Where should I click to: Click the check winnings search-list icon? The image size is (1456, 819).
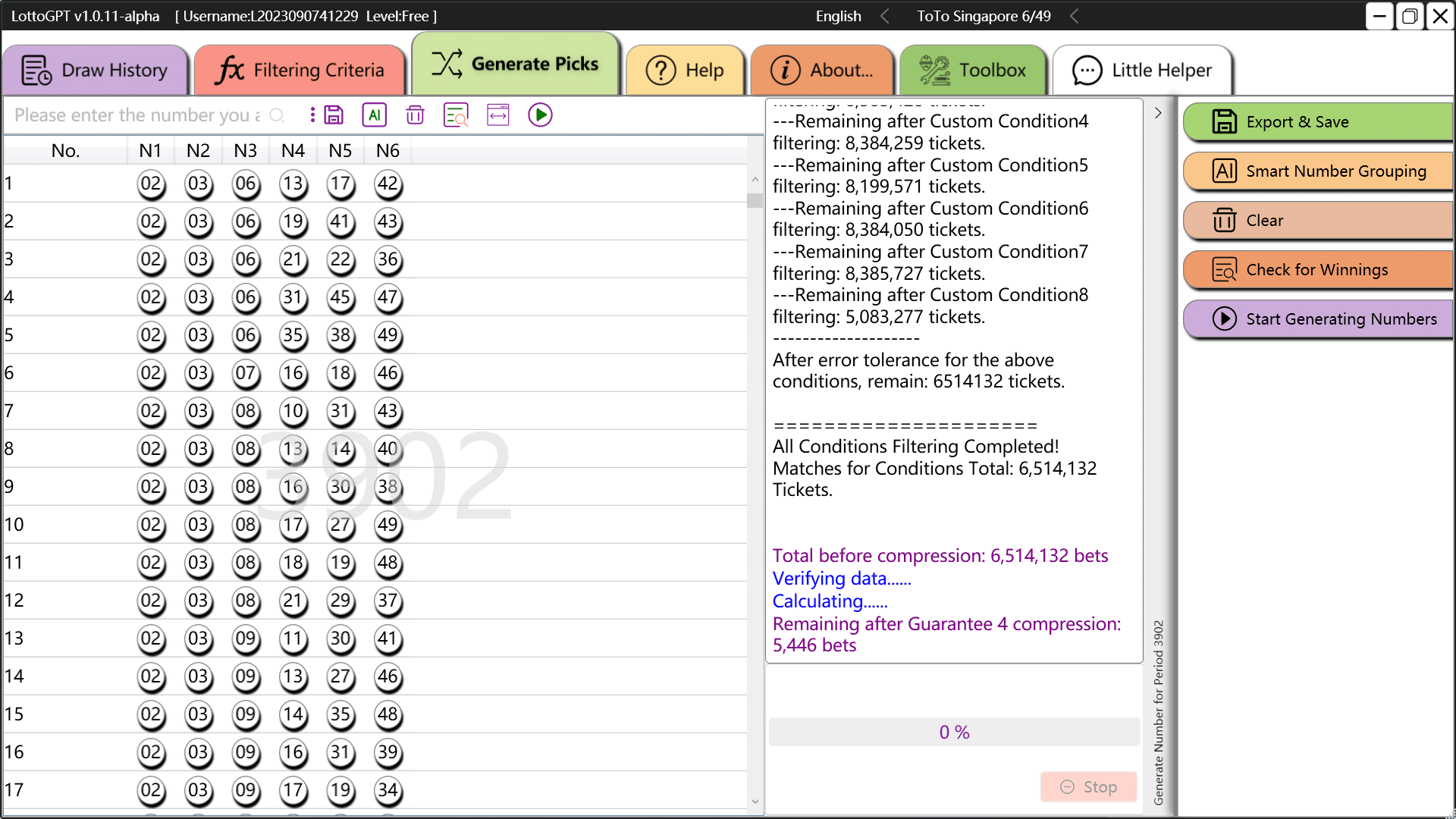tap(456, 115)
